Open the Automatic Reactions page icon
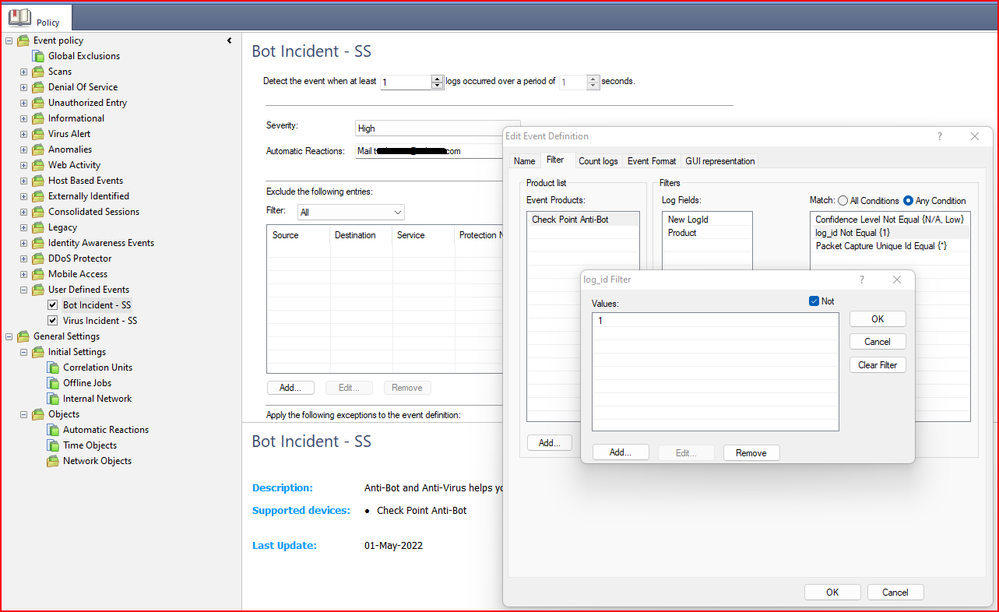This screenshot has height=612, width=999. coord(54,431)
